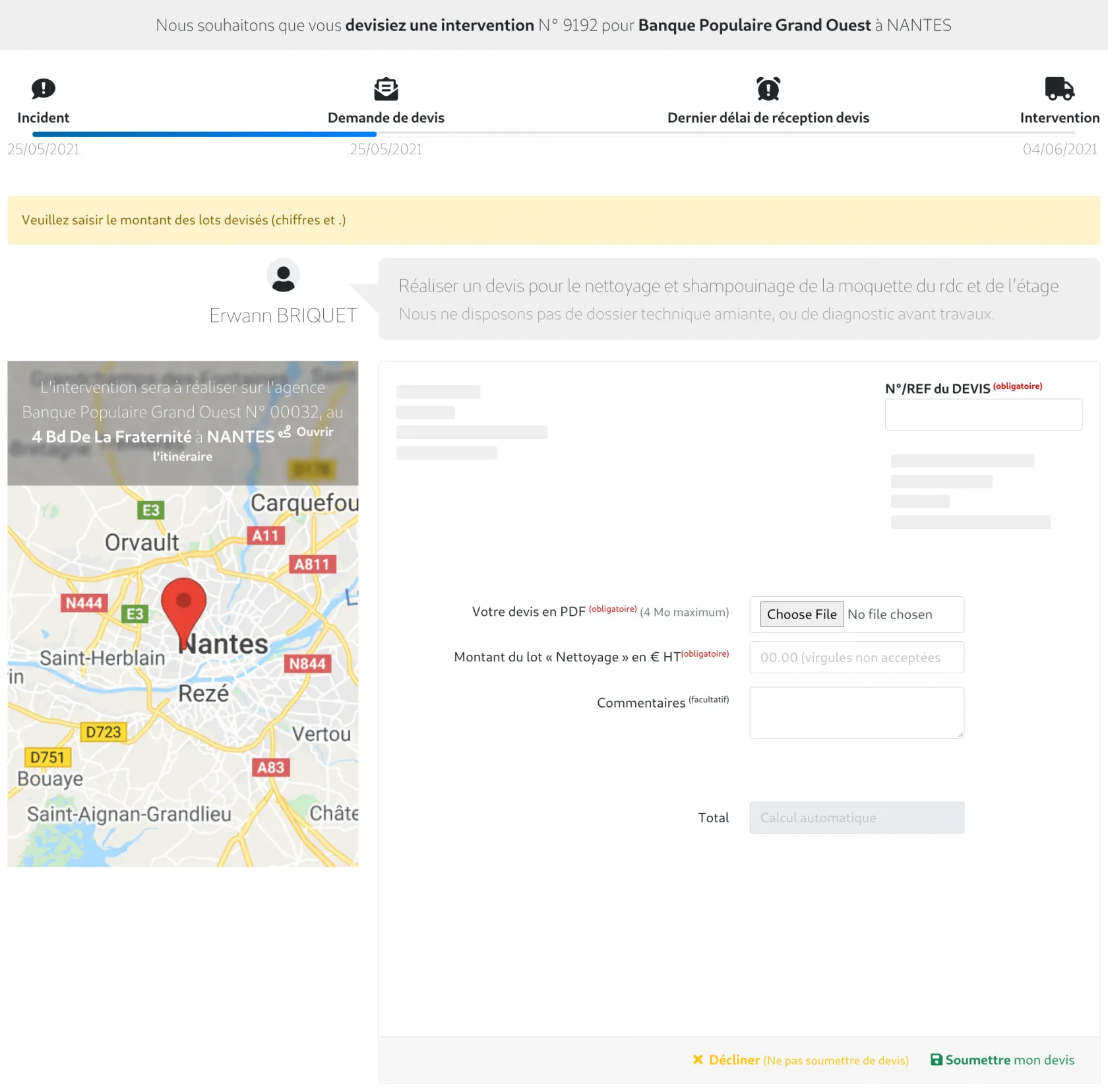Click the Incident speech bubble icon
Screen dimensions: 1108x1092
(44, 88)
